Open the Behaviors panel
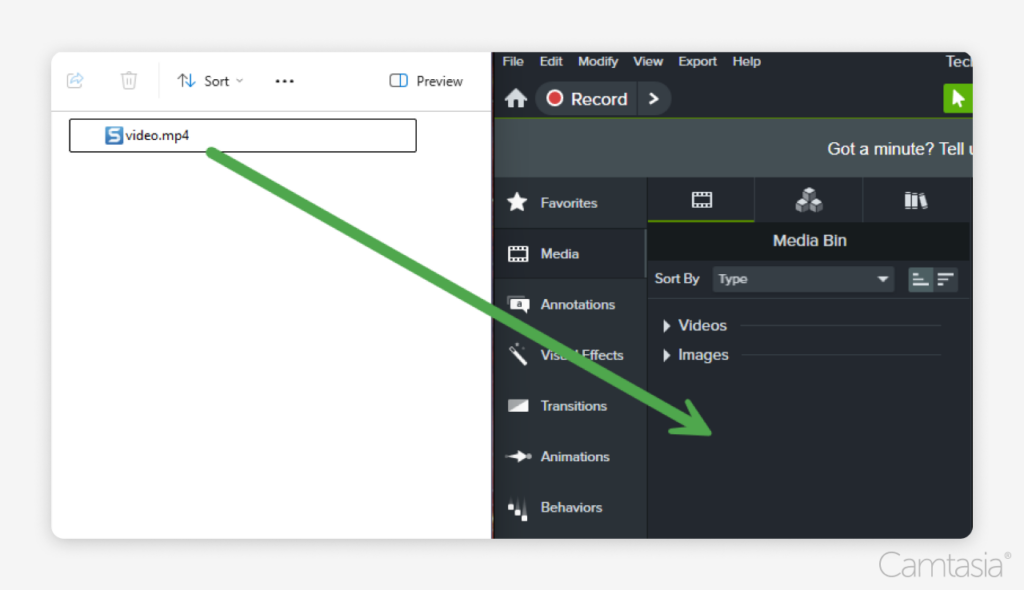This screenshot has width=1024, height=590. (x=572, y=508)
